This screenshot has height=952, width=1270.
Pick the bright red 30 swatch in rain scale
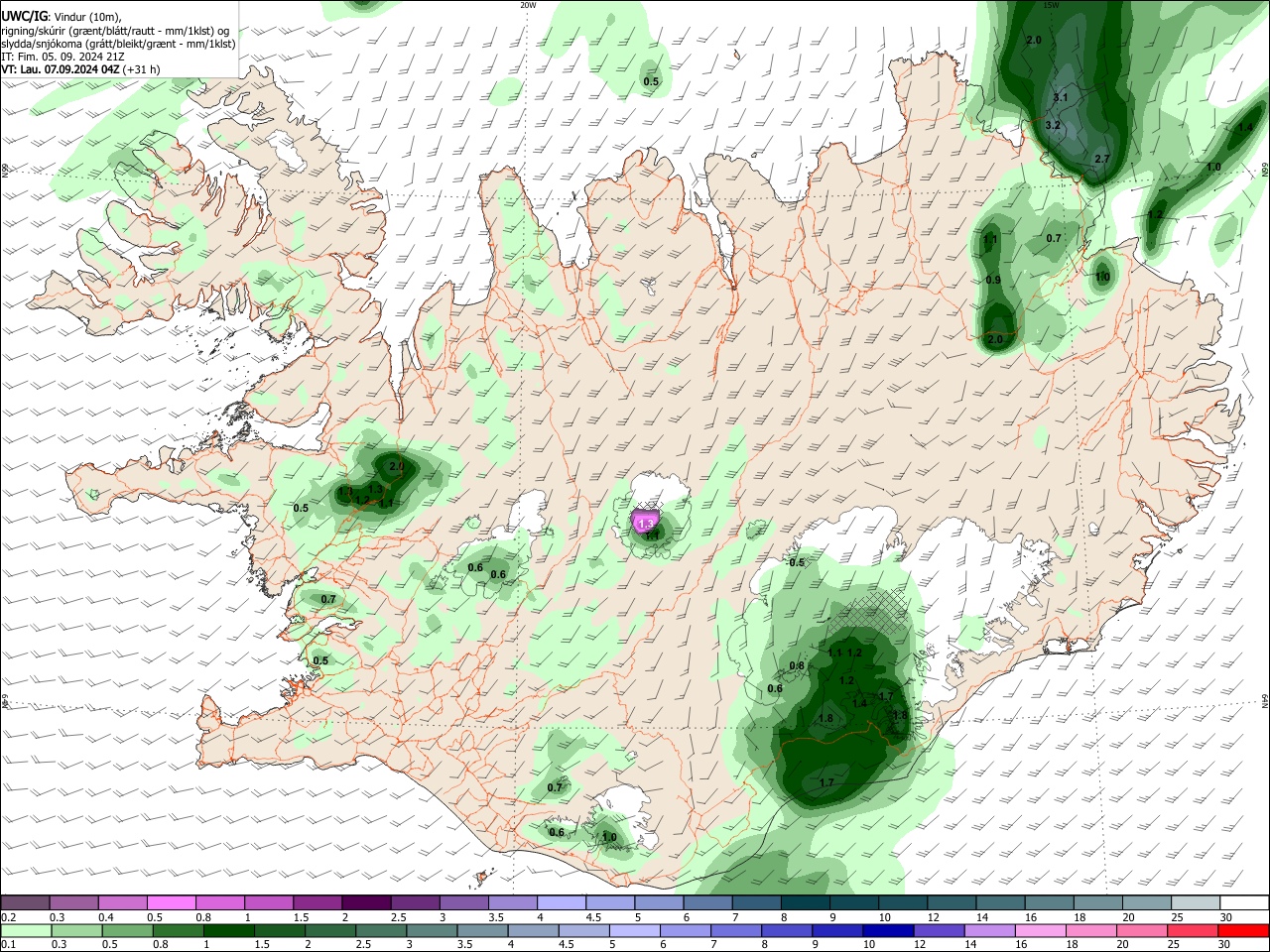1244,930
